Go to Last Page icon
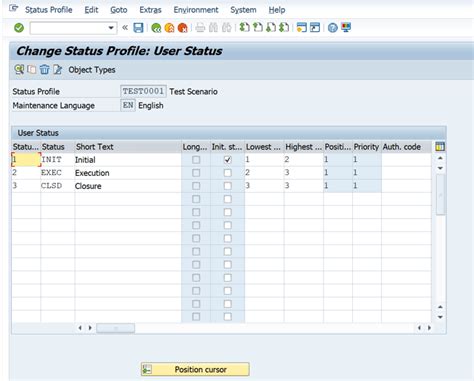 284,27
